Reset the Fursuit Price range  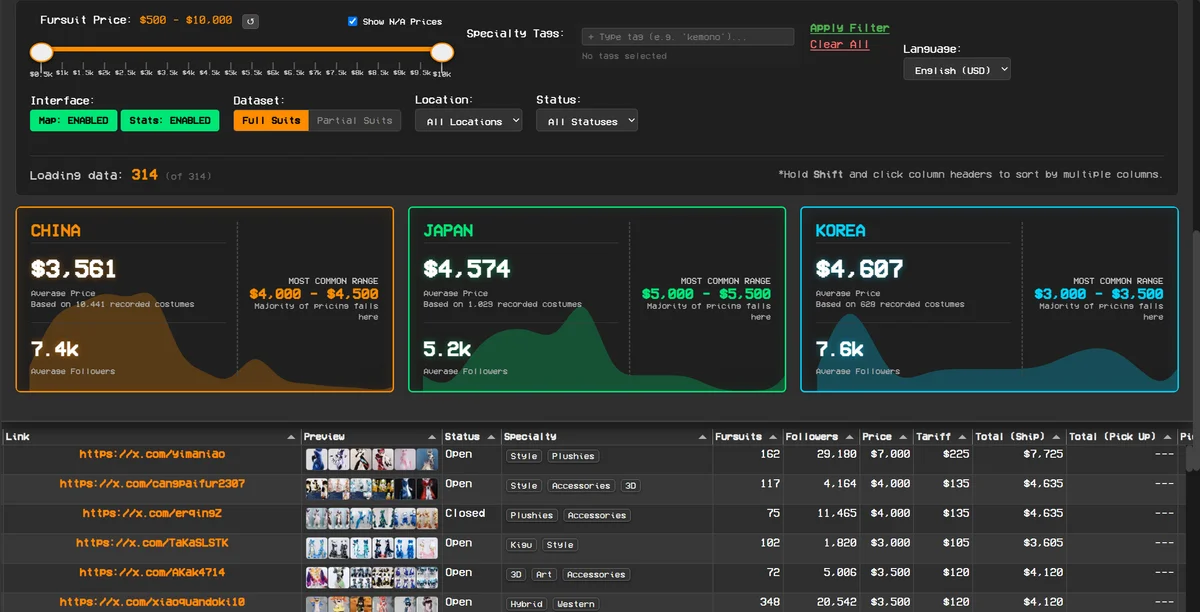coord(250,21)
